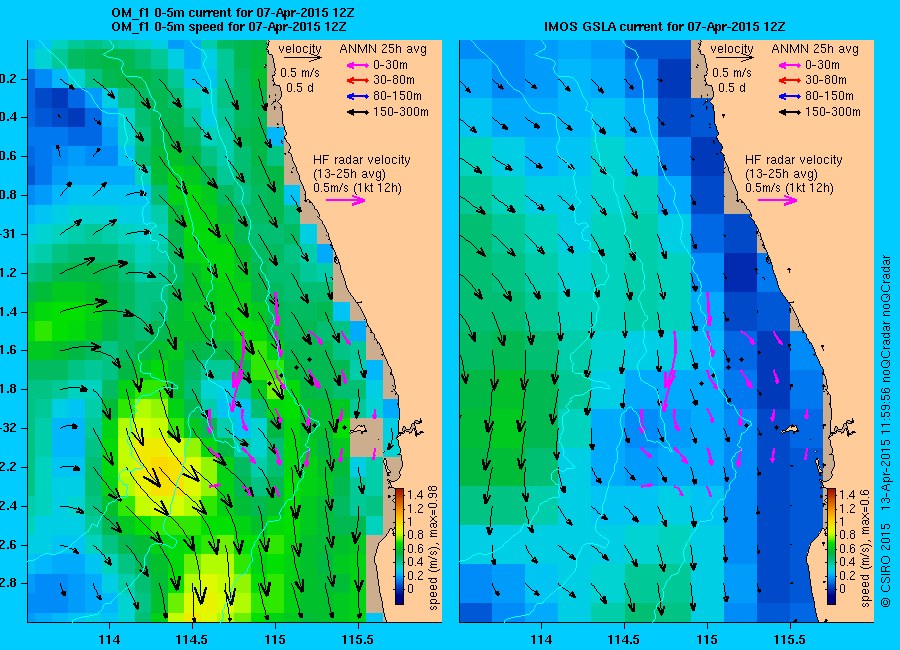Click latitude axis label '-32'

tap(9, 428)
